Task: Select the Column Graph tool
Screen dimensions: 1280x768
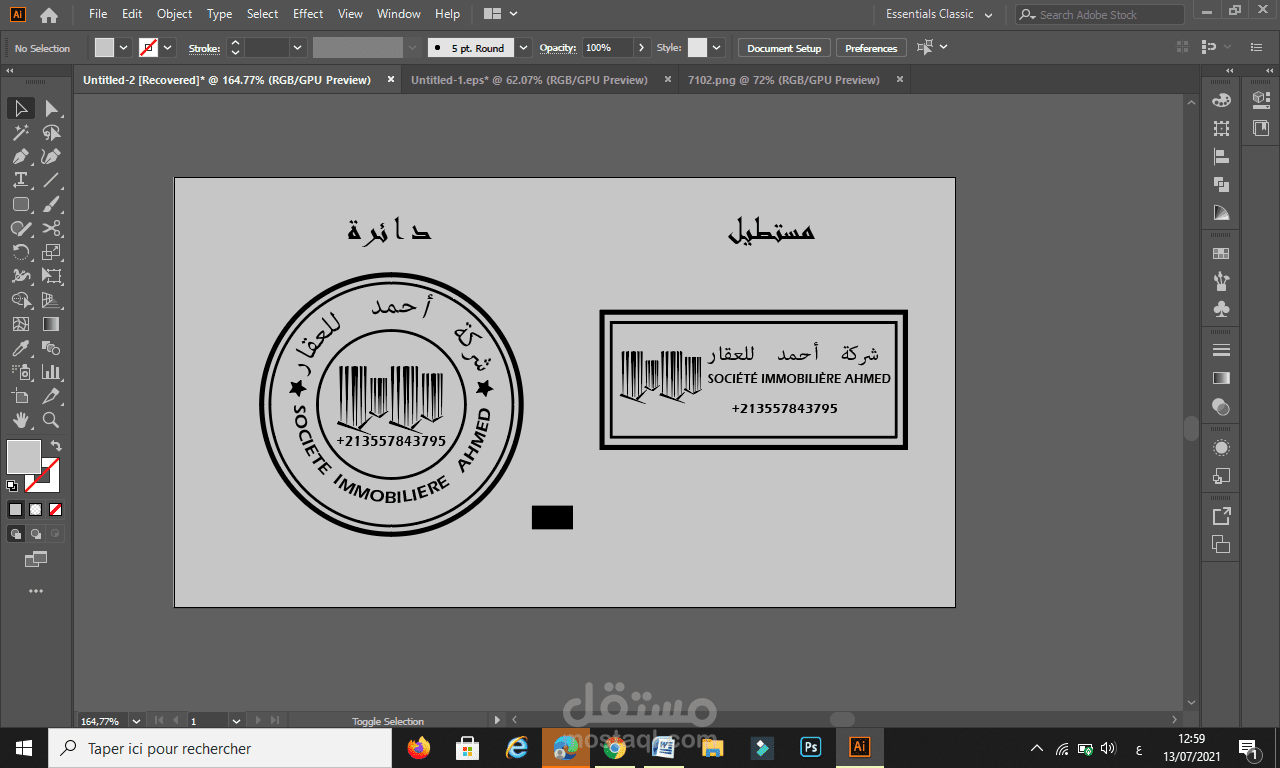Action: coord(52,372)
